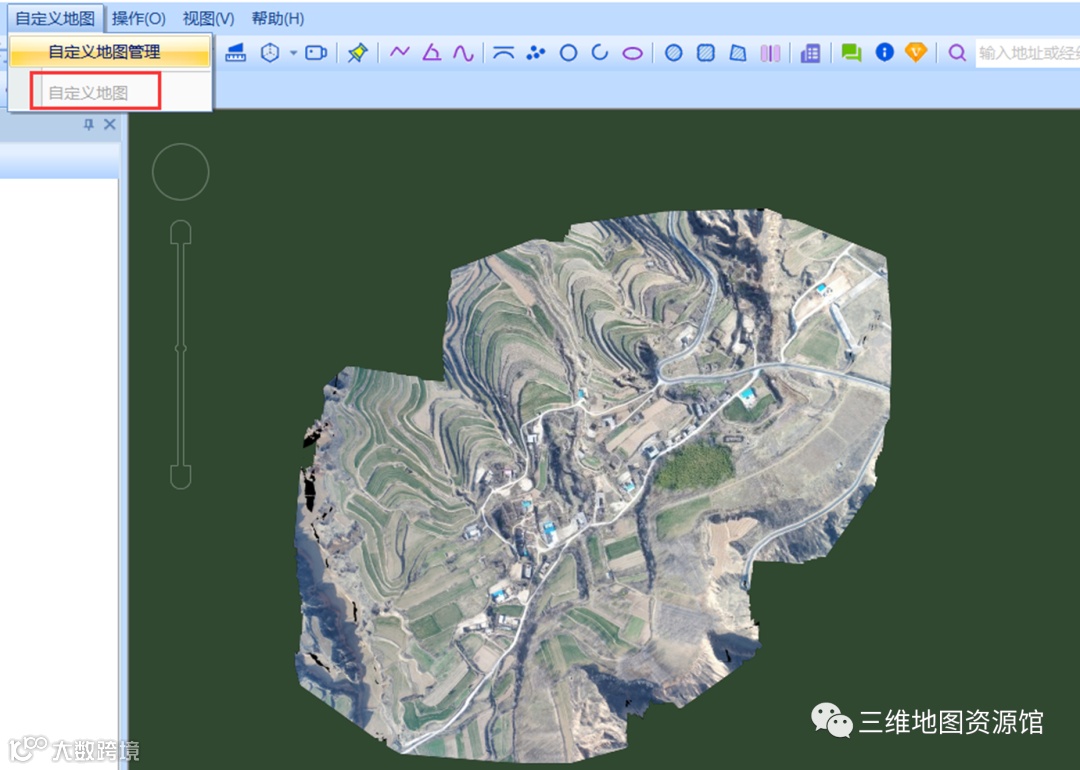Select the ruler measurement tool
Image resolution: width=1080 pixels, height=770 pixels.
(236, 52)
